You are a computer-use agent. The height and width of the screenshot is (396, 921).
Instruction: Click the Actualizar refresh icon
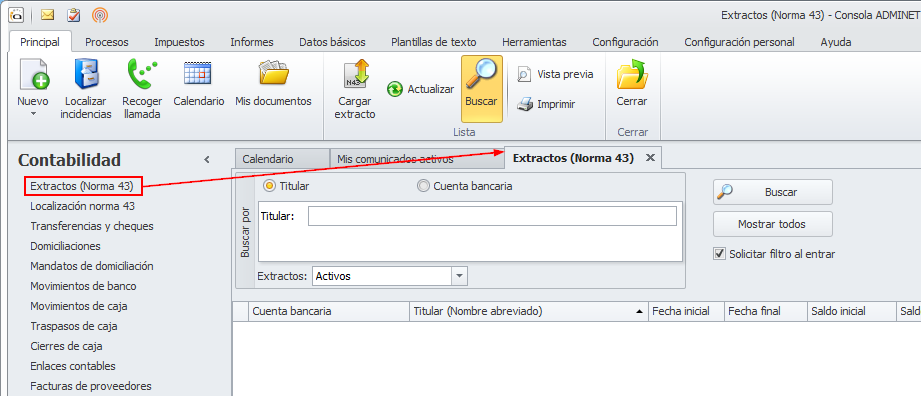[x=395, y=89]
